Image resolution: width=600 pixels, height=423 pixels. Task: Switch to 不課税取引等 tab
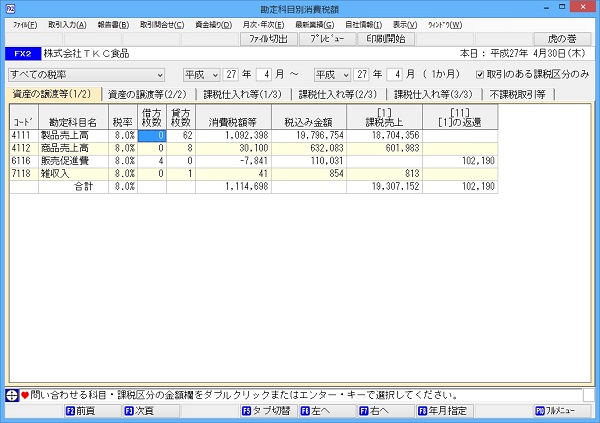pos(518,94)
